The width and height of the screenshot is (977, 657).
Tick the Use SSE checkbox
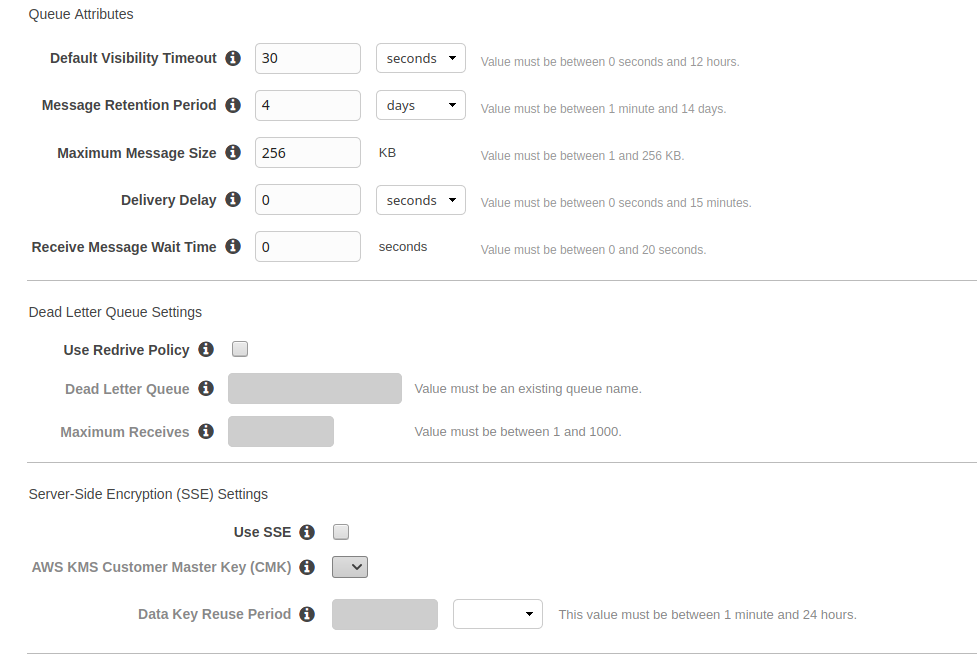pyautogui.click(x=341, y=532)
